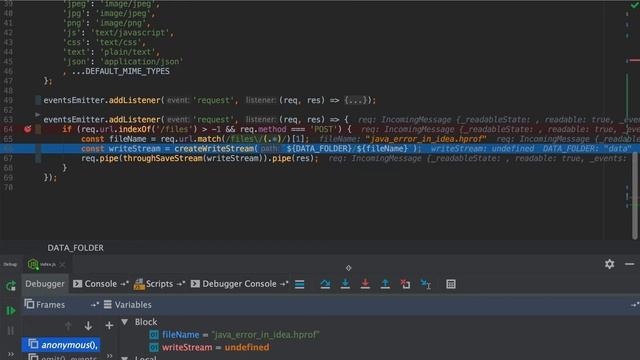Click the Frames panel header
Viewport: 640px width, 360px height.
[45, 305]
